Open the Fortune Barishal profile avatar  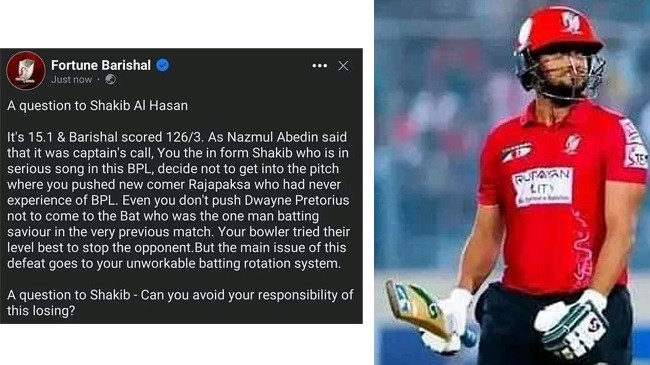click(26, 71)
